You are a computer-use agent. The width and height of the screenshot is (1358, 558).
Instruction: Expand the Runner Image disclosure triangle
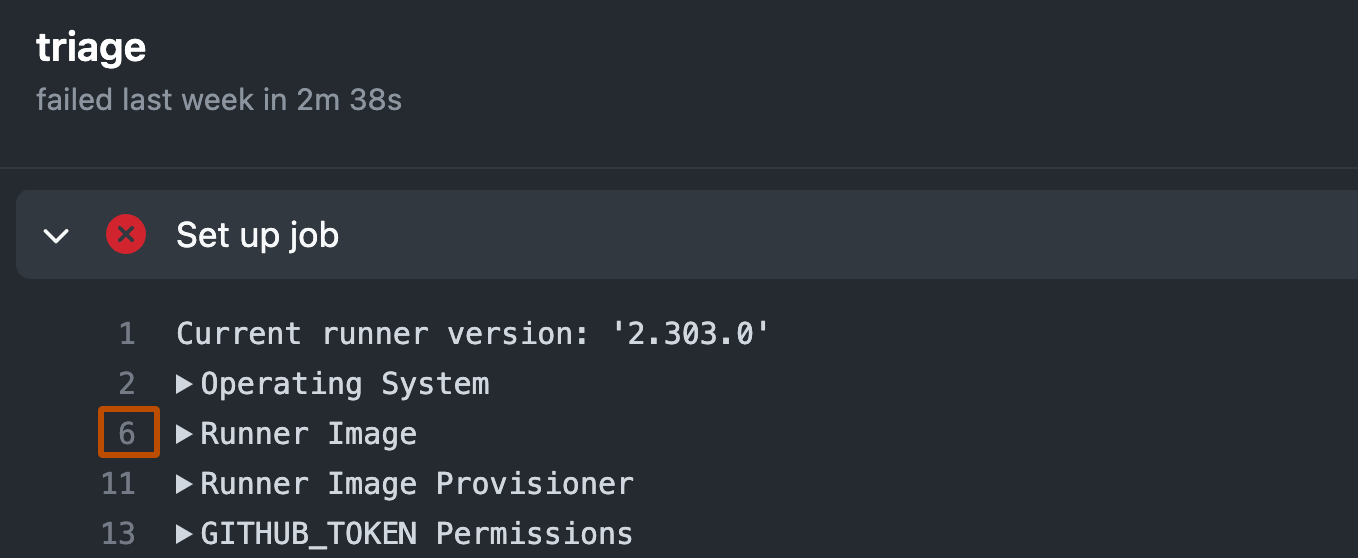184,434
